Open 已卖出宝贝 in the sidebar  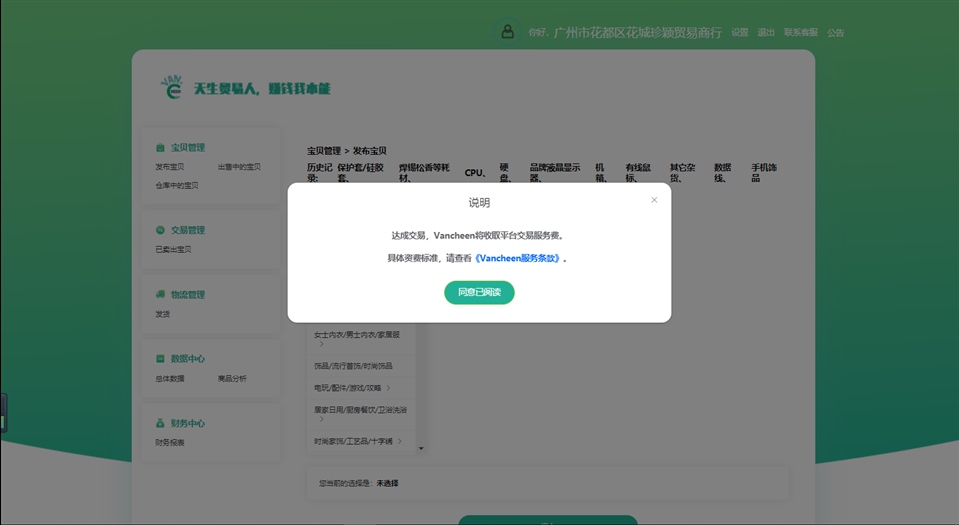(173, 250)
